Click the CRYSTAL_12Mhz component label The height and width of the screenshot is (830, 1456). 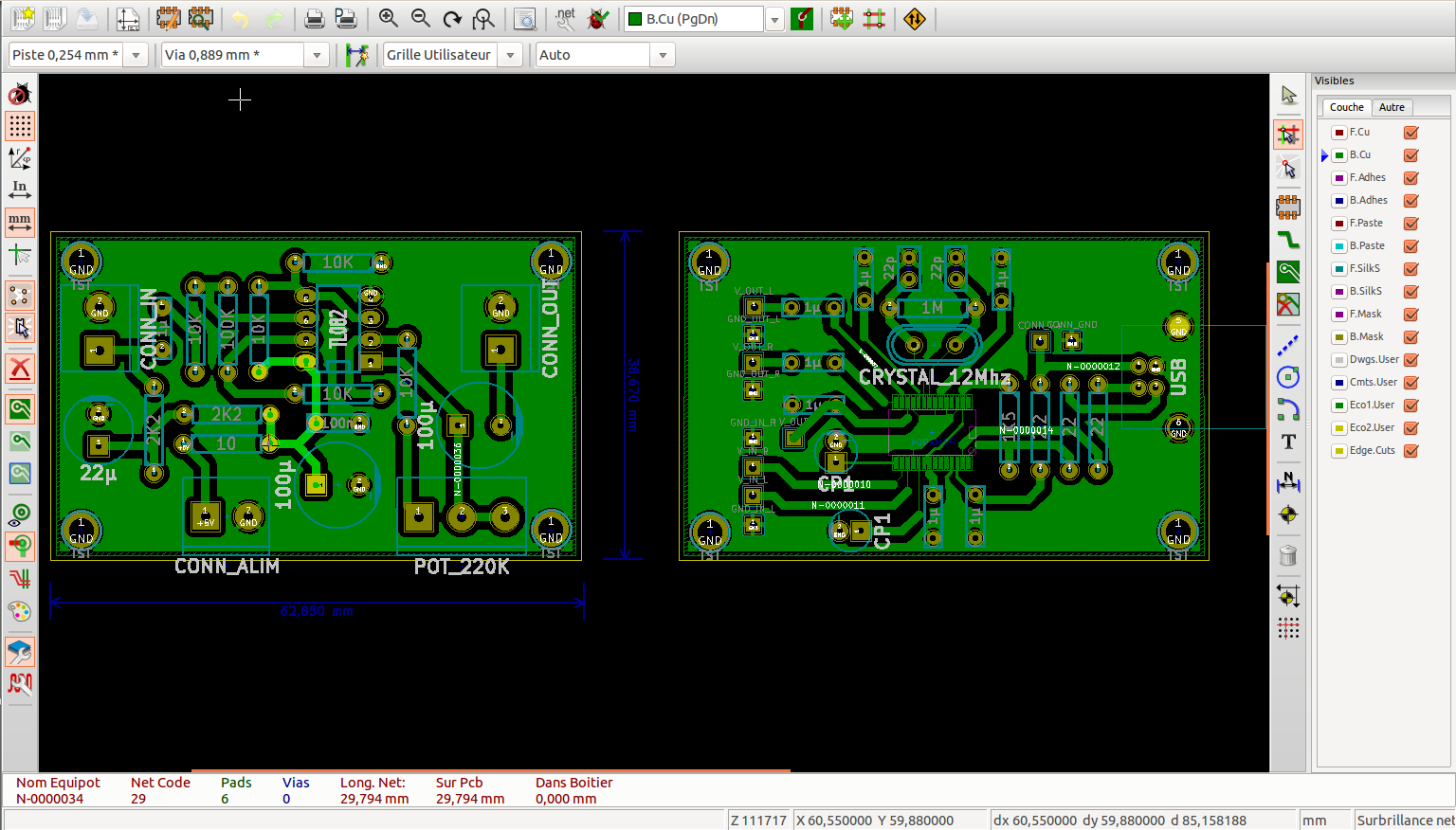click(x=934, y=377)
